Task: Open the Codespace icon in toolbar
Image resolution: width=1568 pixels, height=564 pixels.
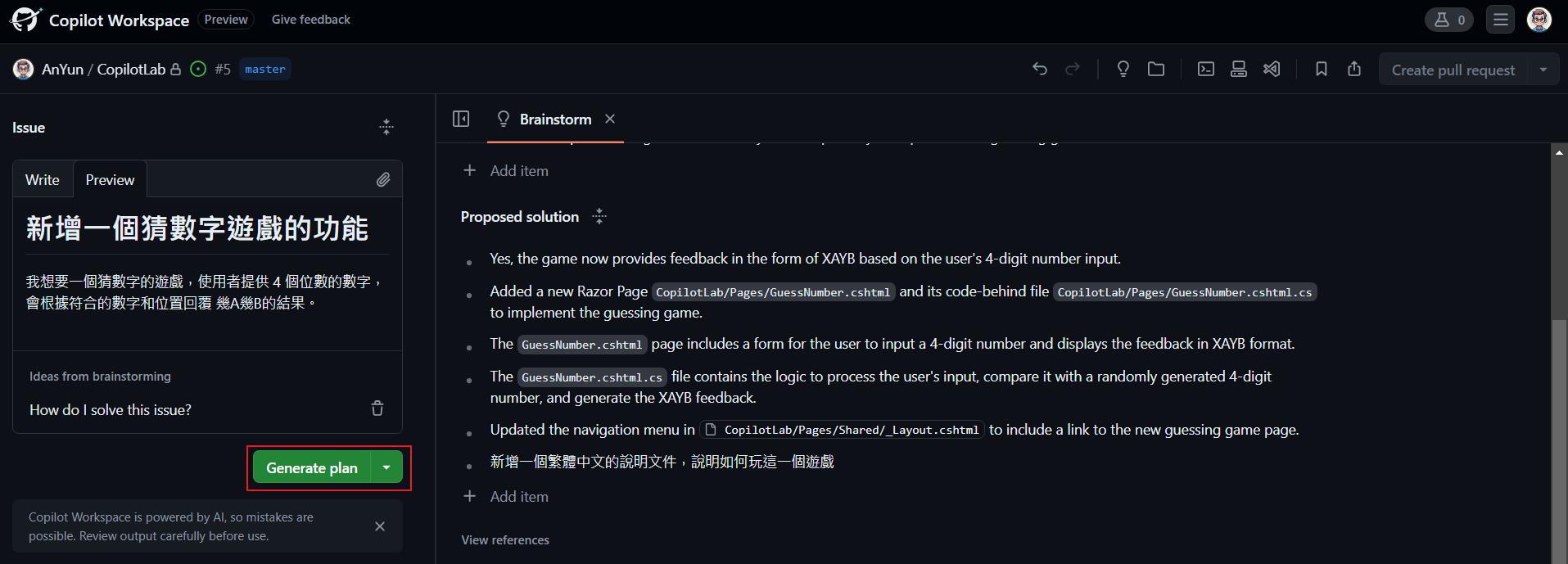Action: point(1239,70)
